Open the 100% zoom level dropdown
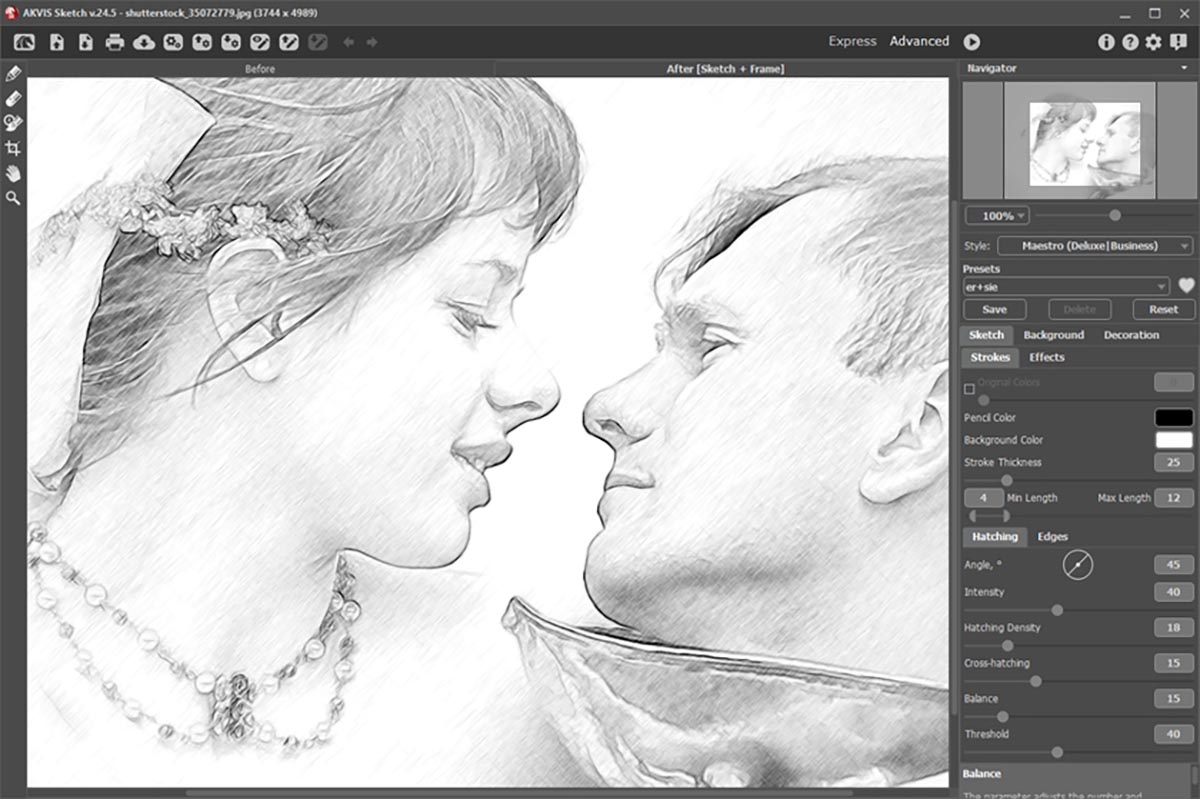Viewport: 1200px width, 799px height. pos(996,215)
